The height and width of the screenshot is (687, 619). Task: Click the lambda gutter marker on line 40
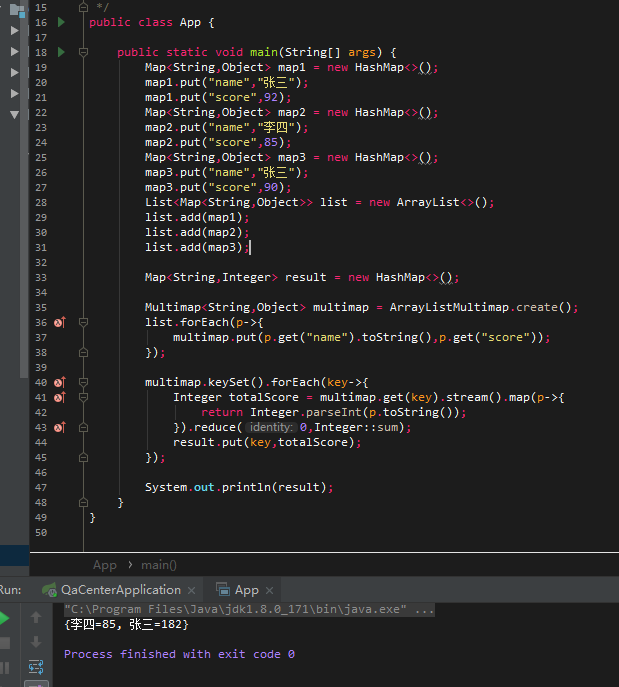pos(59,382)
